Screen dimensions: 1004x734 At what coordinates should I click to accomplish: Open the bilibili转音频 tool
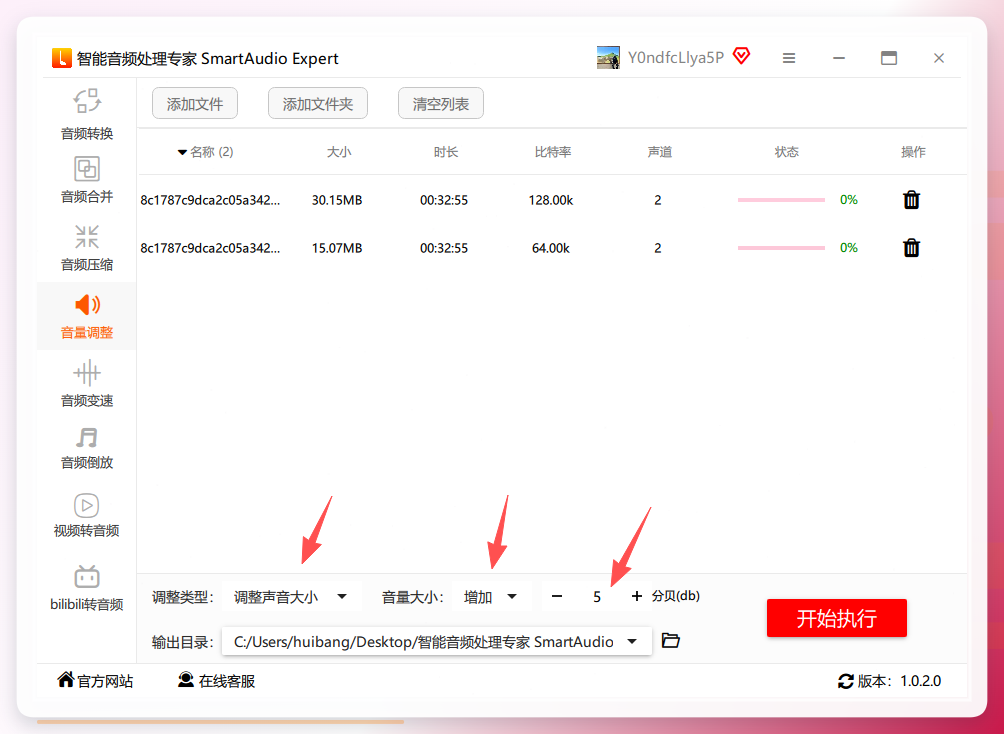click(x=87, y=587)
